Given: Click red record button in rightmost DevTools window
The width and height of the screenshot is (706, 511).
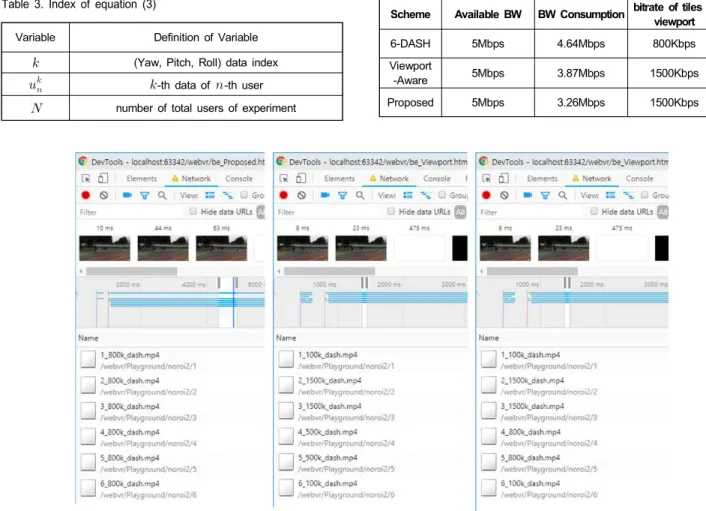Looking at the screenshot, I should pyautogui.click(x=486, y=195).
